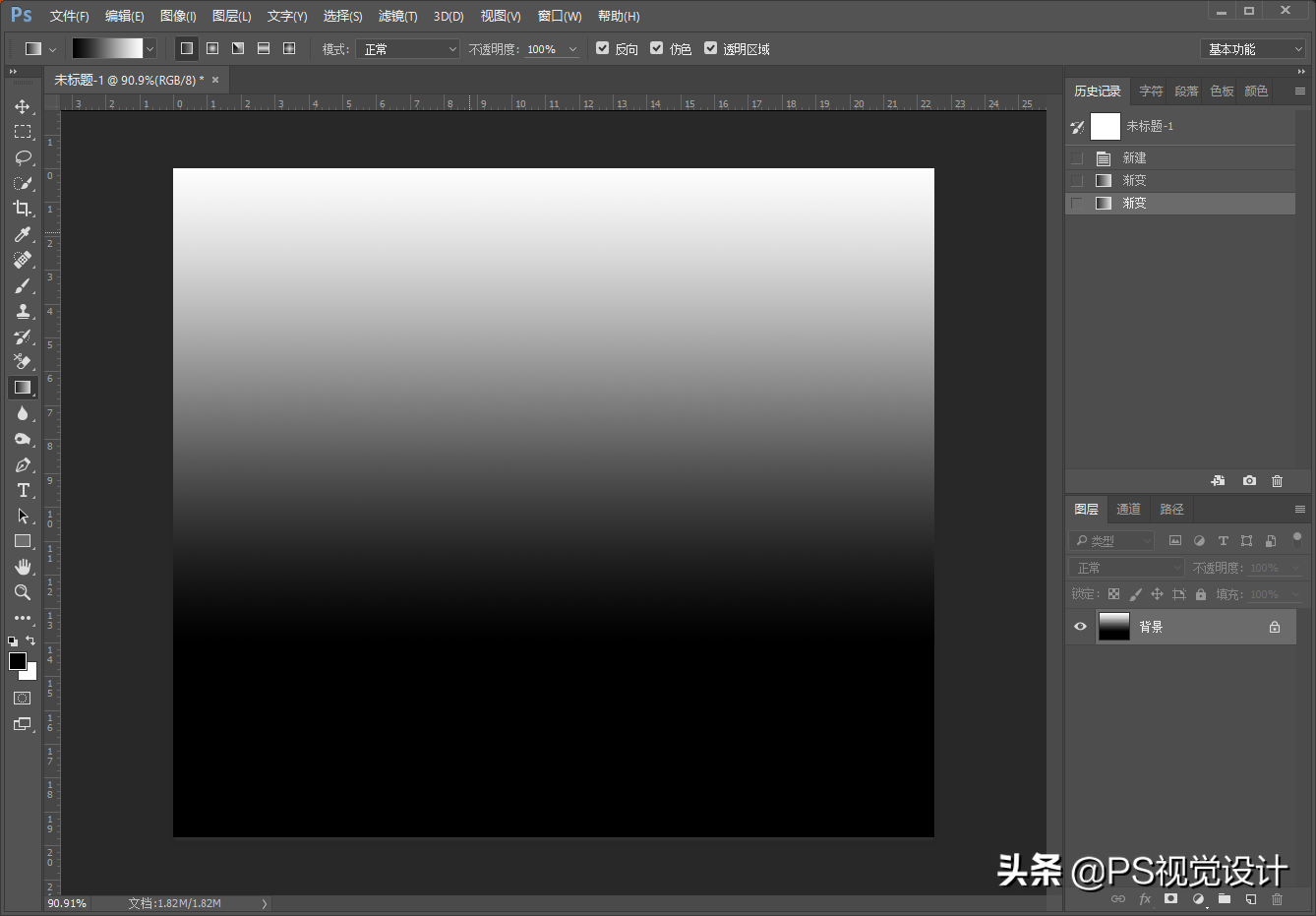Open the 滤镜(T) menu
The width and height of the screenshot is (1316, 916).
click(397, 16)
